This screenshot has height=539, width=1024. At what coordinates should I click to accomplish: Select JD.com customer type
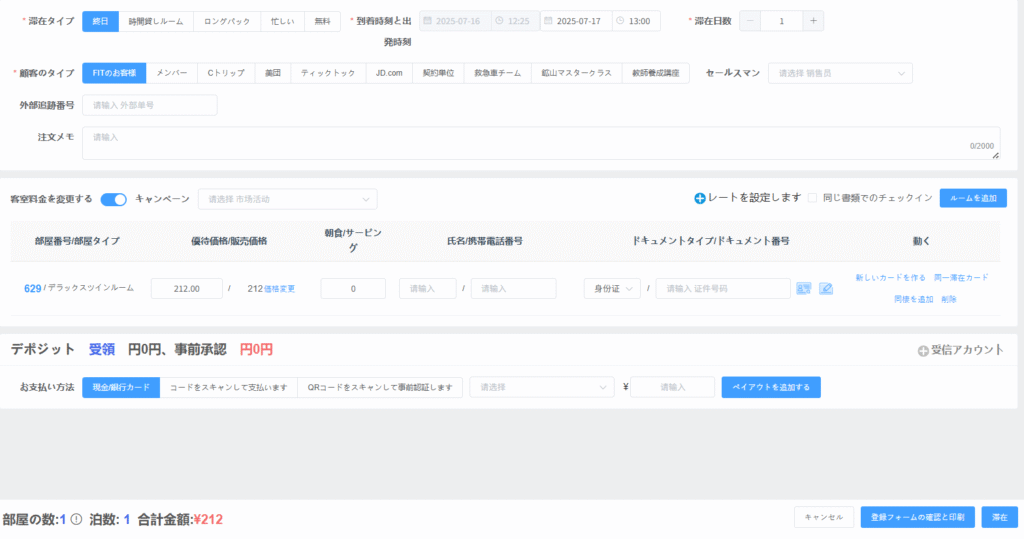tap(389, 73)
